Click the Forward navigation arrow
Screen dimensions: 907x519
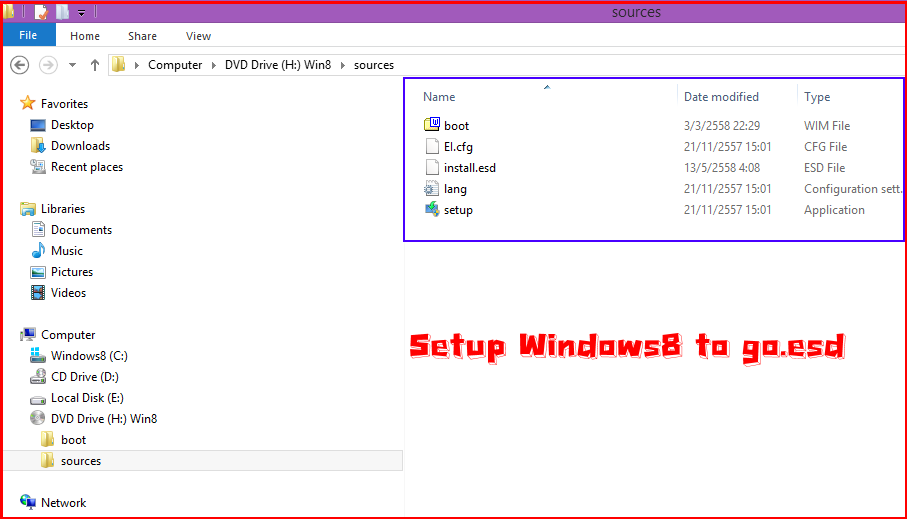[x=48, y=65]
